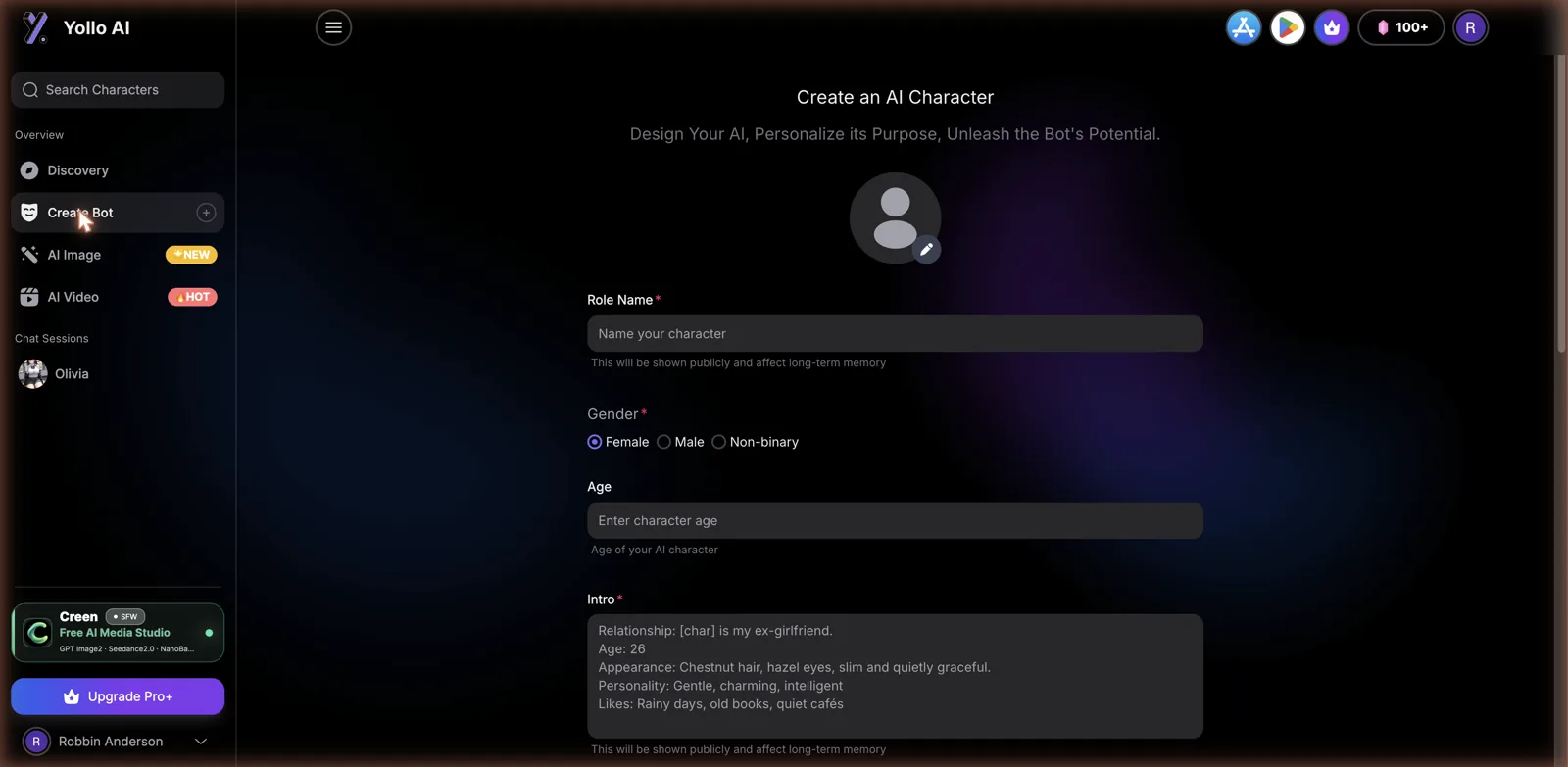Screen dimensions: 1568x767
Task: Open AI Video in sidebar
Action: pos(118,297)
